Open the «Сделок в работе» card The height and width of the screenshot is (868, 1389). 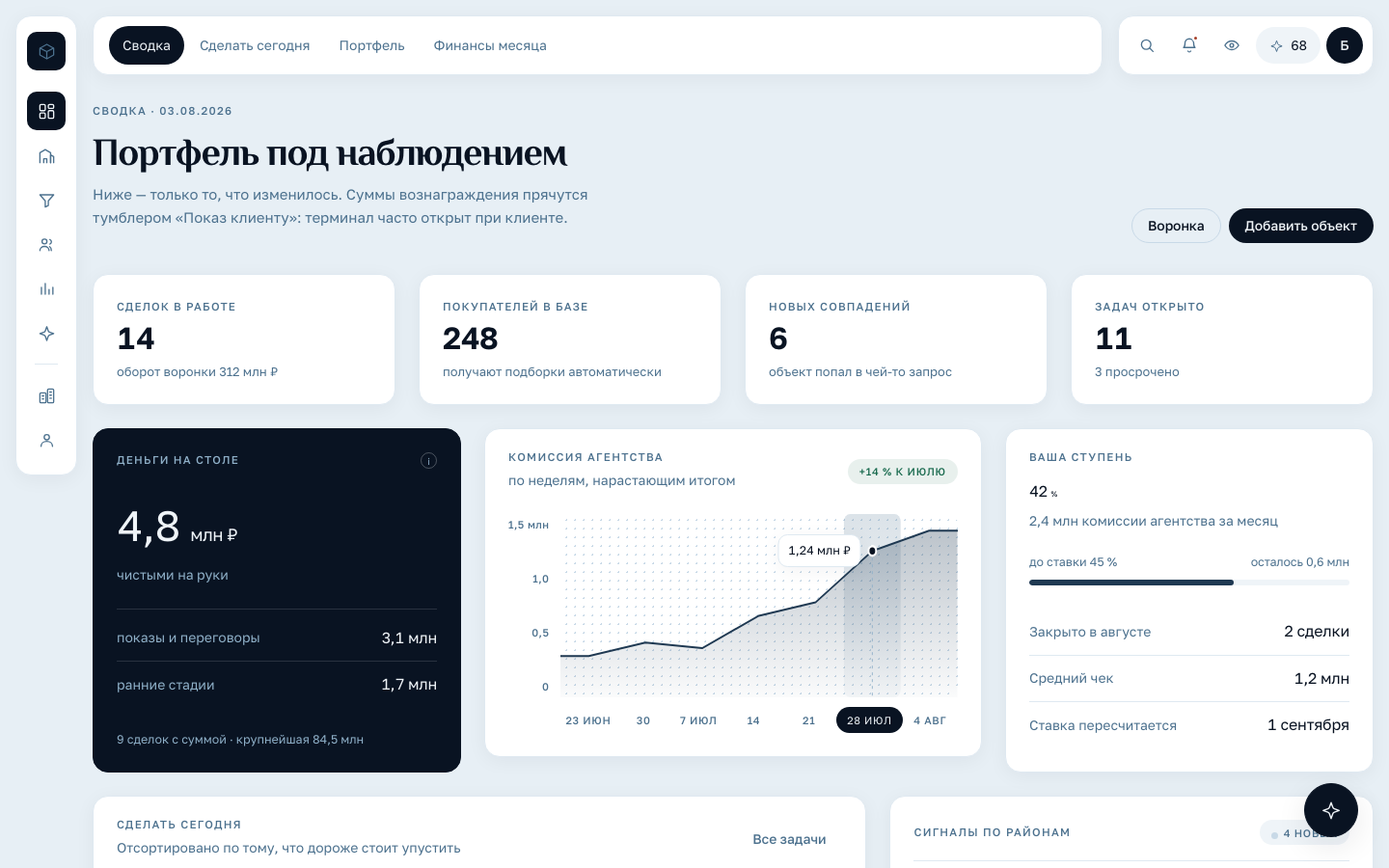[244, 339]
